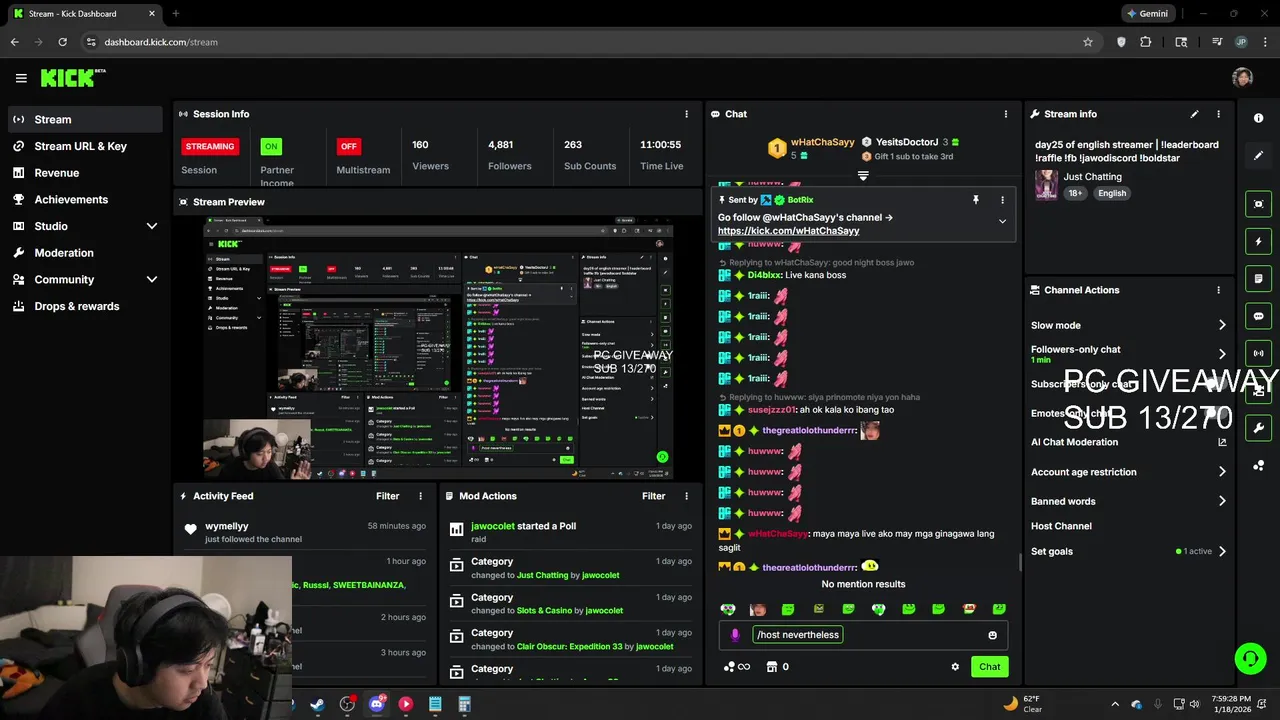
Task: Select the first emote in the quick emote row
Action: (x=728, y=609)
